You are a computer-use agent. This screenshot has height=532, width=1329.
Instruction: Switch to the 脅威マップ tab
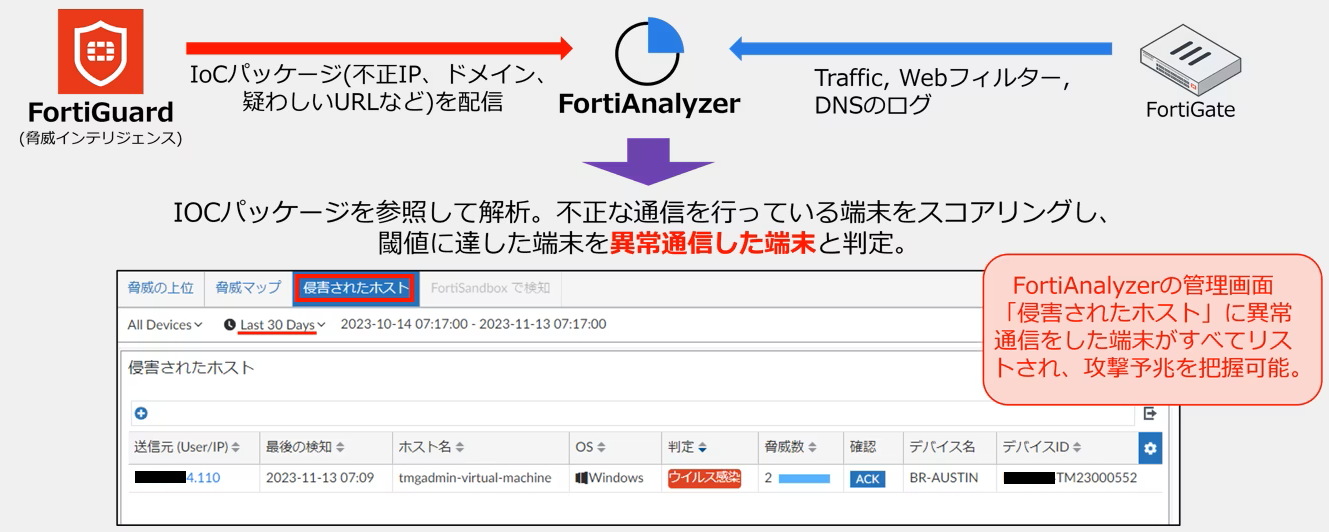248,288
